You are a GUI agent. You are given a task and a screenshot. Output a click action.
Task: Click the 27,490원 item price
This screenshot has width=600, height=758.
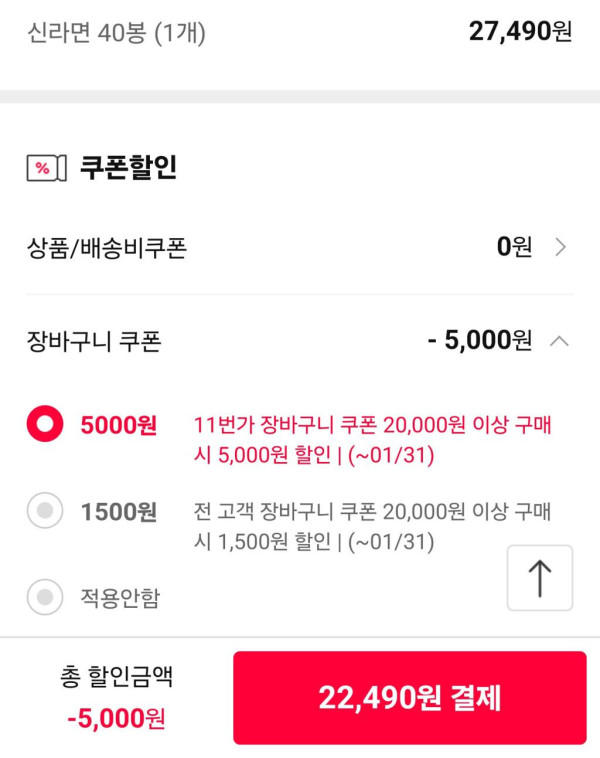click(520, 32)
